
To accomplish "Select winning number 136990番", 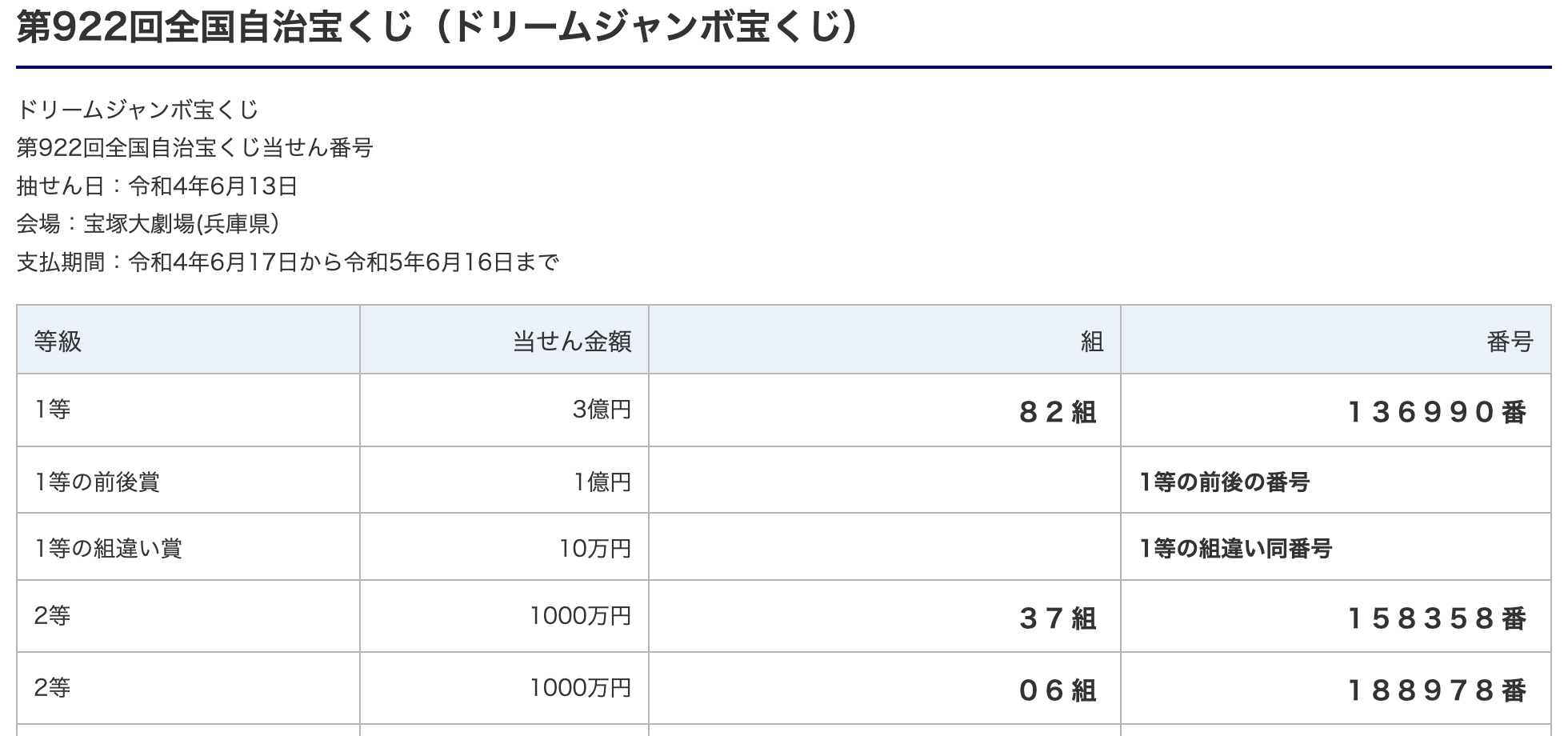I will tap(1437, 412).
